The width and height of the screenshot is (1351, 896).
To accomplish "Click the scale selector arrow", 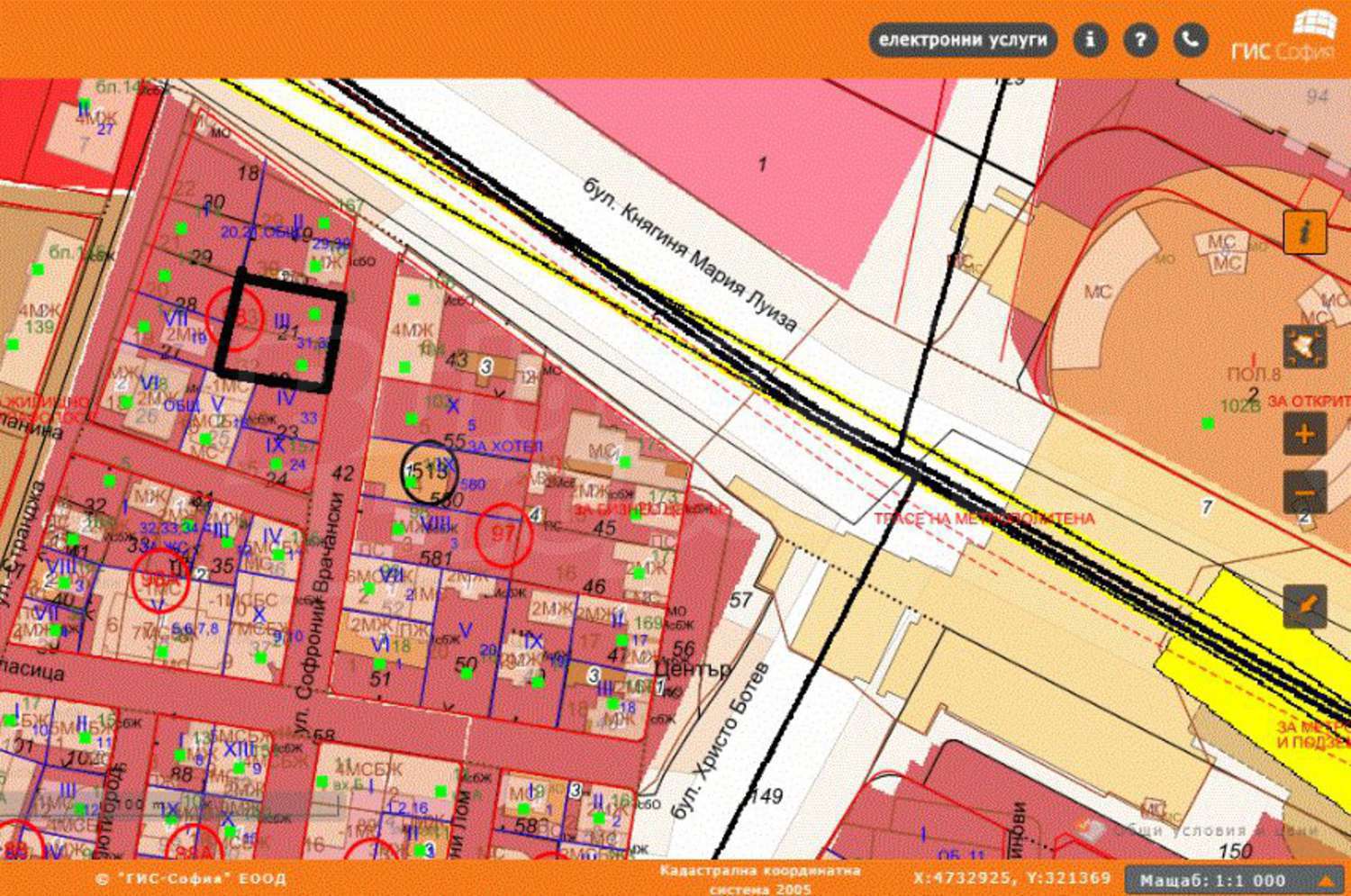I will [x=1326, y=880].
